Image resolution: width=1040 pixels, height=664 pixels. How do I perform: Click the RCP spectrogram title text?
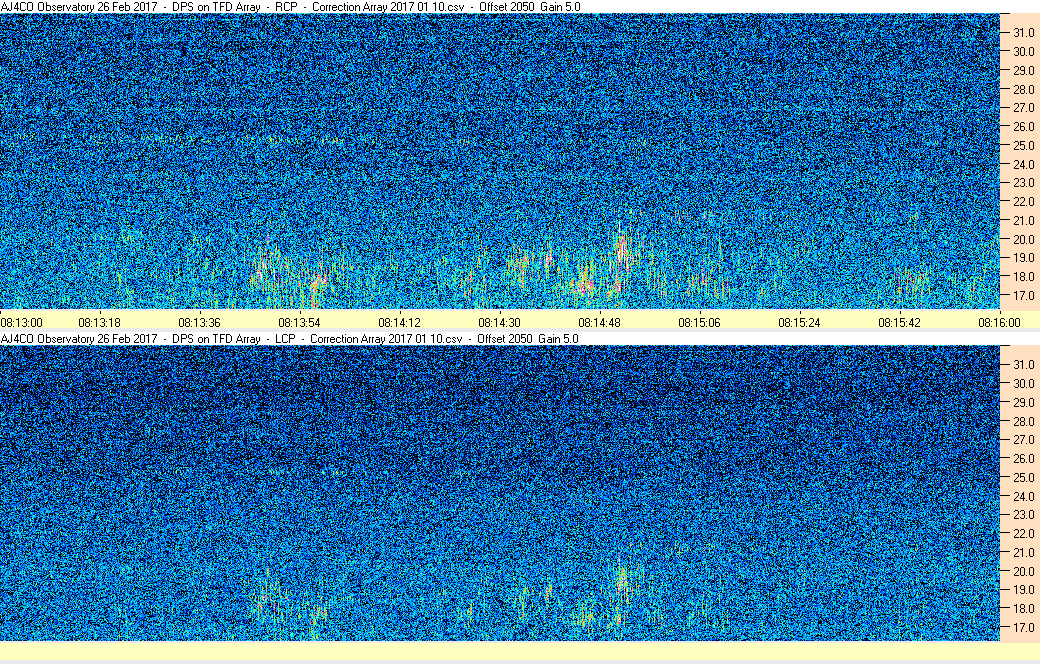coord(291,7)
